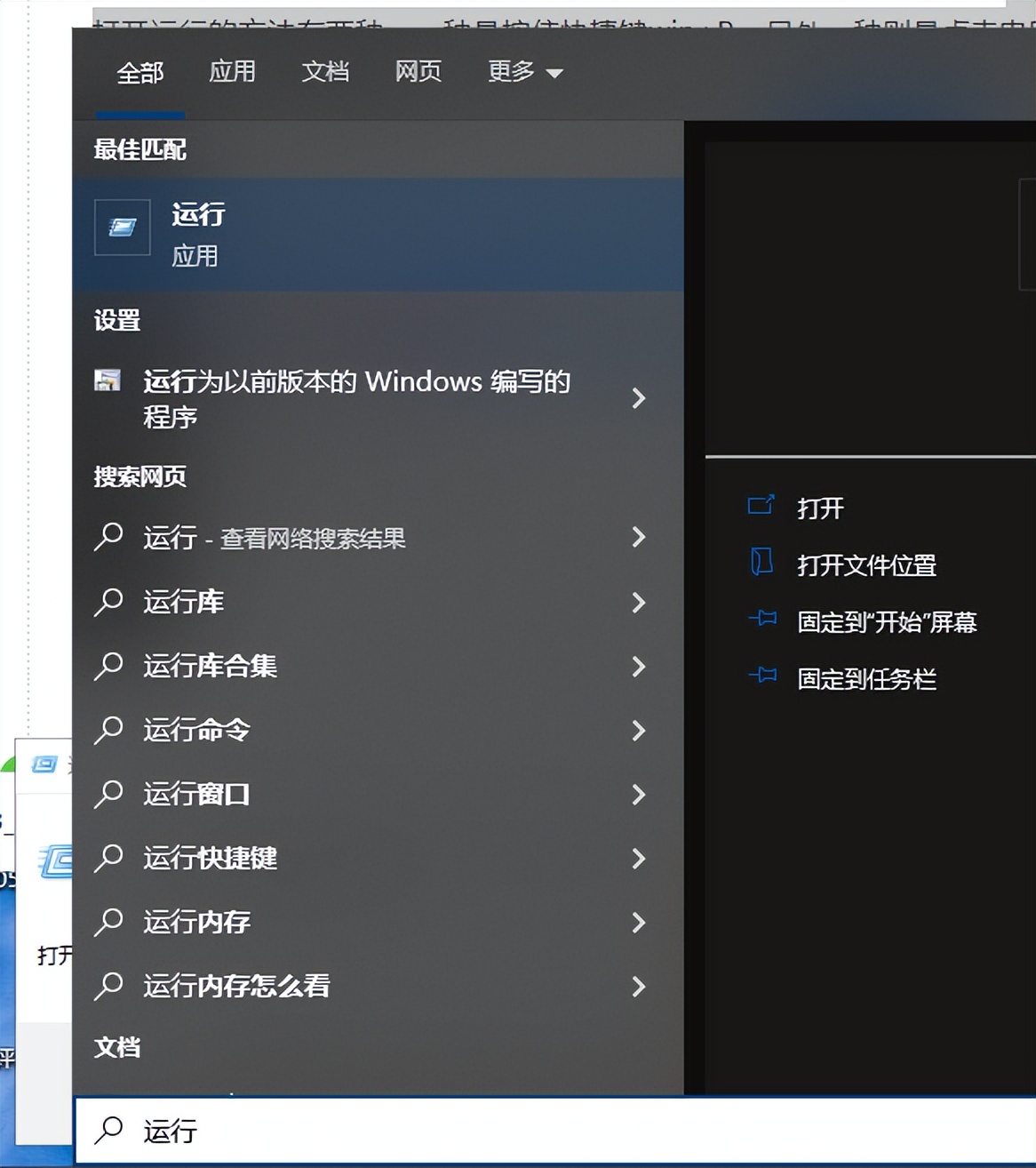
Task: Click the 打开文件位置 folder icon
Action: [x=761, y=564]
